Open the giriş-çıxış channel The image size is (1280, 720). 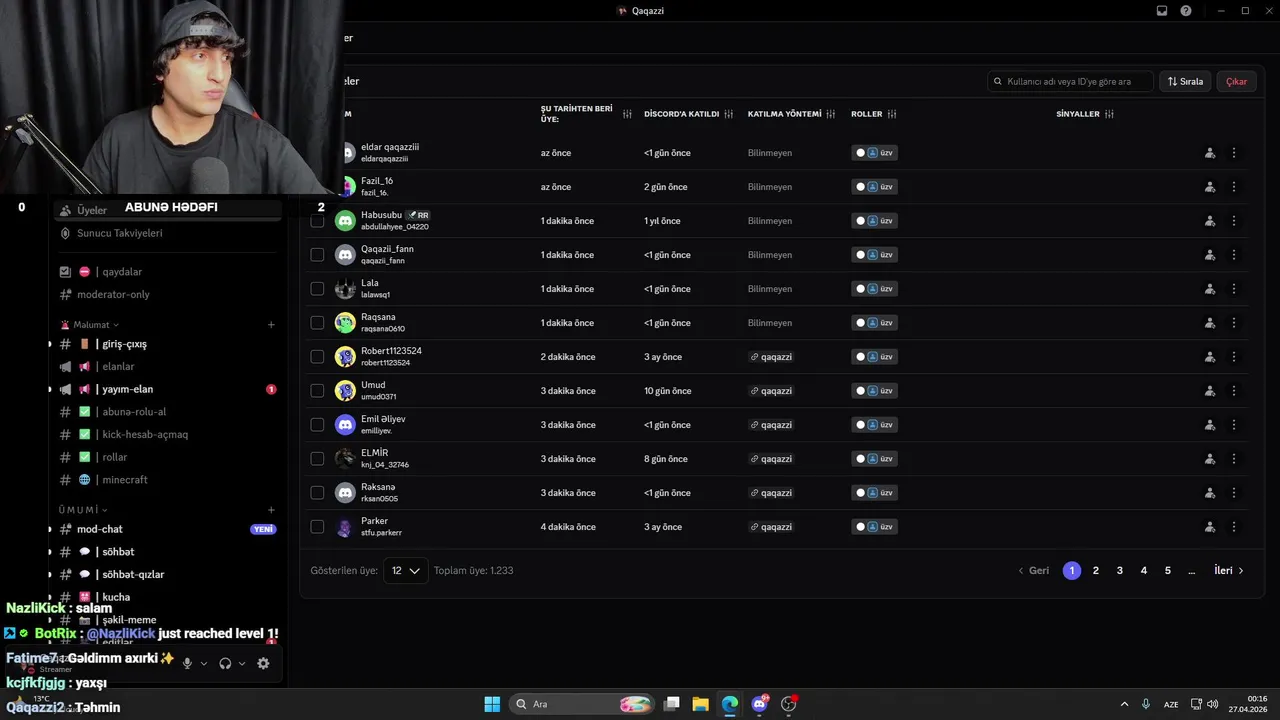point(167,344)
